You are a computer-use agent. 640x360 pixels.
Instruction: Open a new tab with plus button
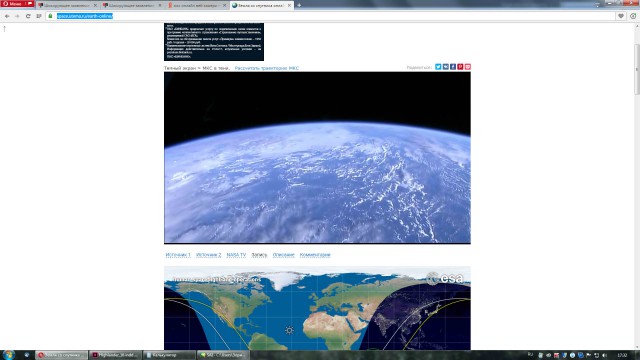pyautogui.click(x=299, y=5)
